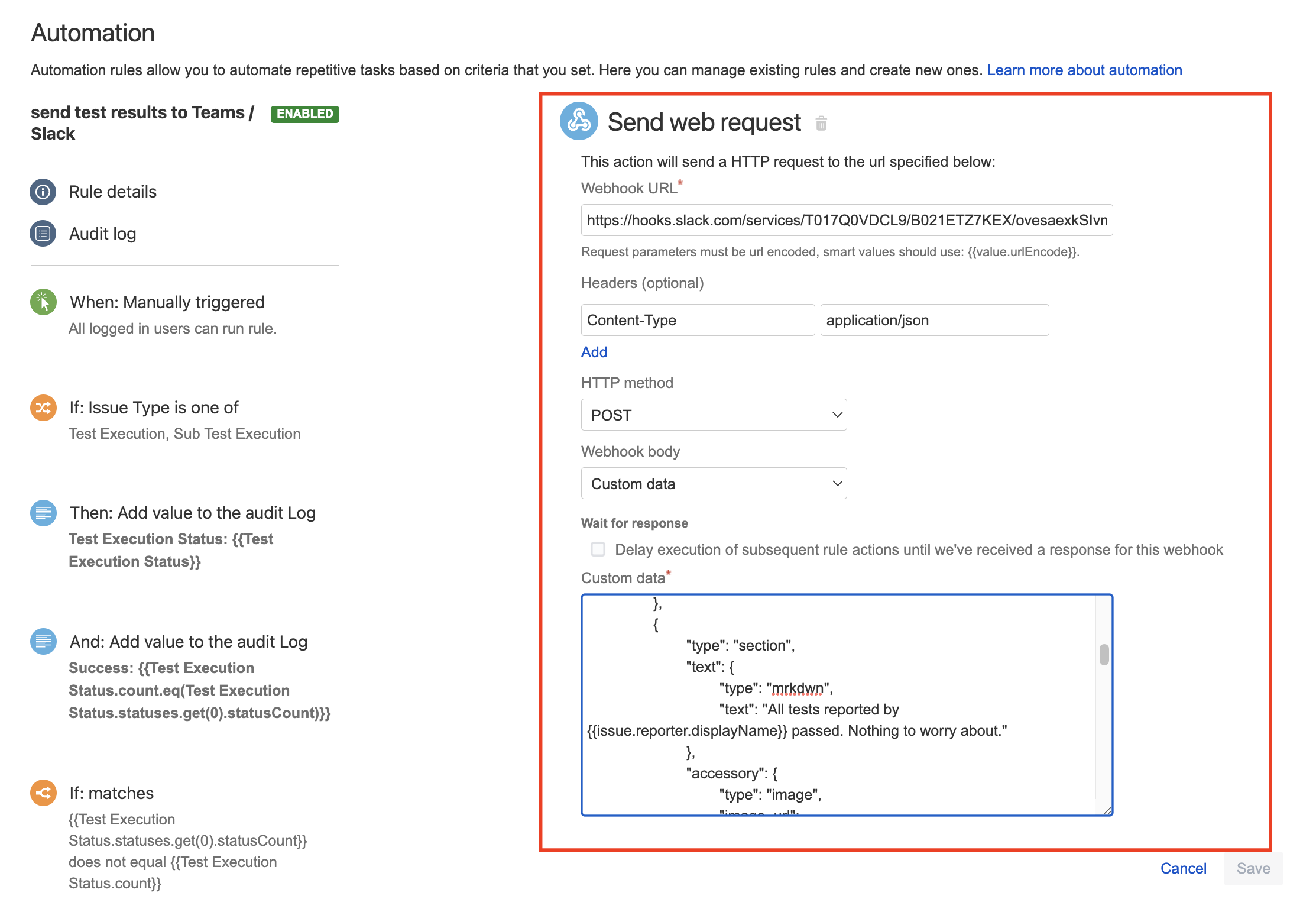Enable the Delay execution checkbox

point(598,549)
